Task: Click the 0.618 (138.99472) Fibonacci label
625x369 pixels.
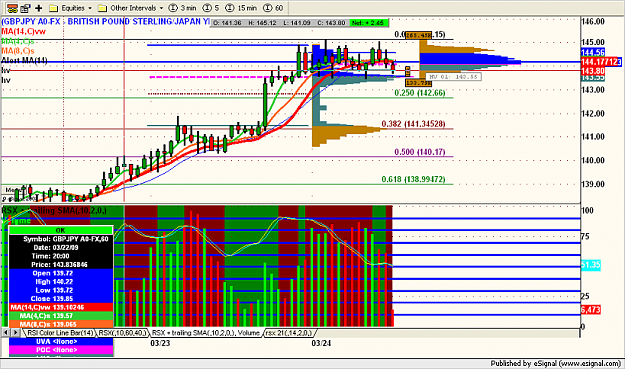Action: click(x=413, y=179)
